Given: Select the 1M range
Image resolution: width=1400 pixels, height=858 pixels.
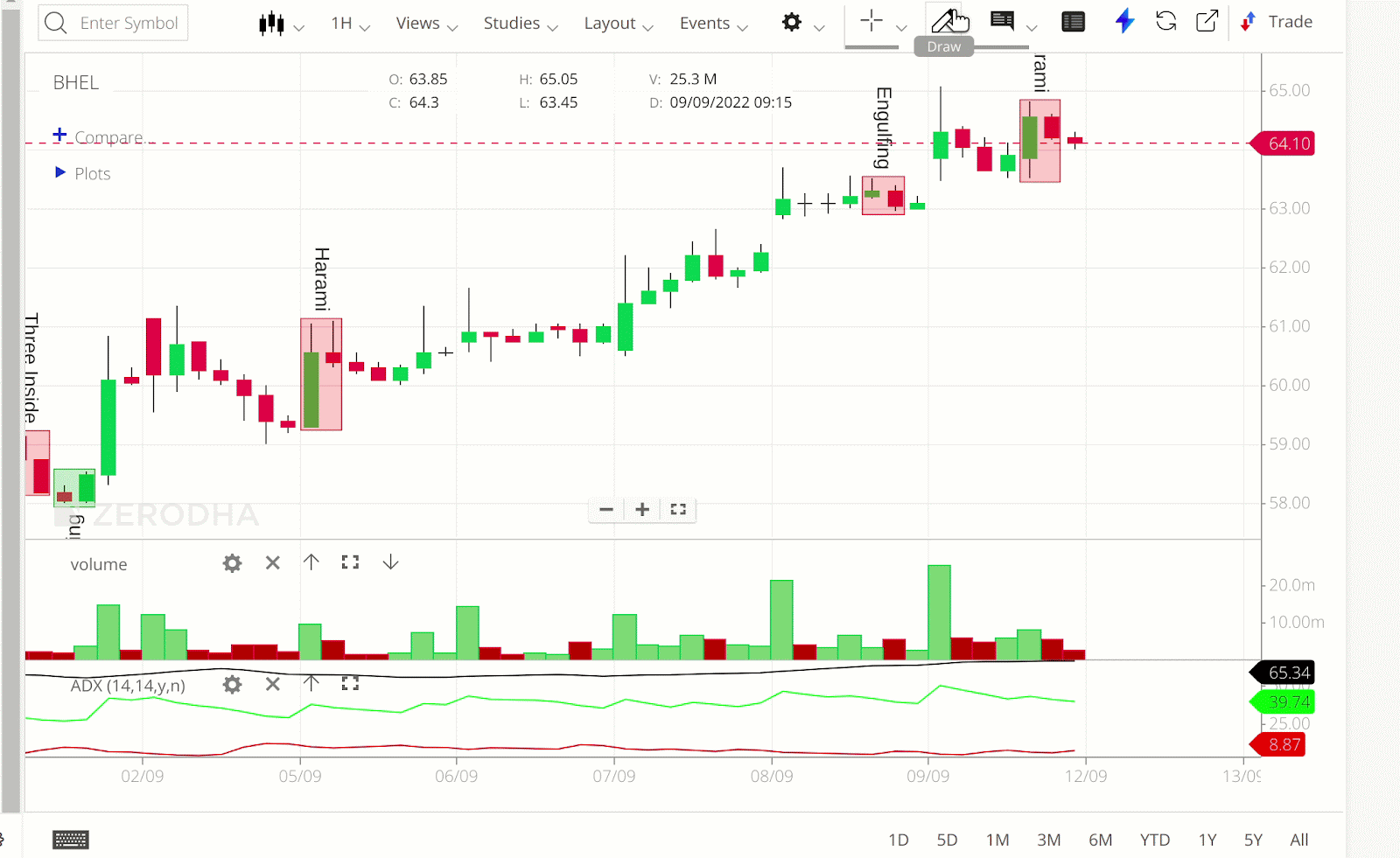Looking at the screenshot, I should pyautogui.click(x=997, y=840).
